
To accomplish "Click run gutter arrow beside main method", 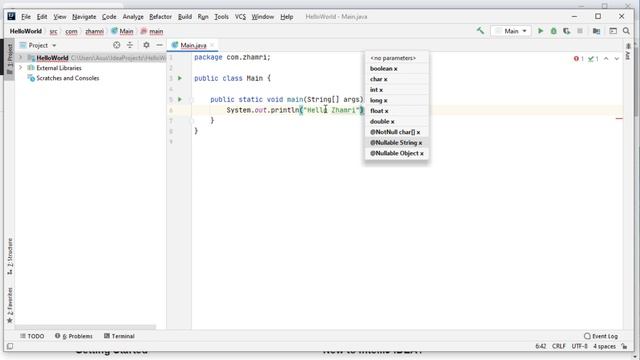I will [x=180, y=99].
